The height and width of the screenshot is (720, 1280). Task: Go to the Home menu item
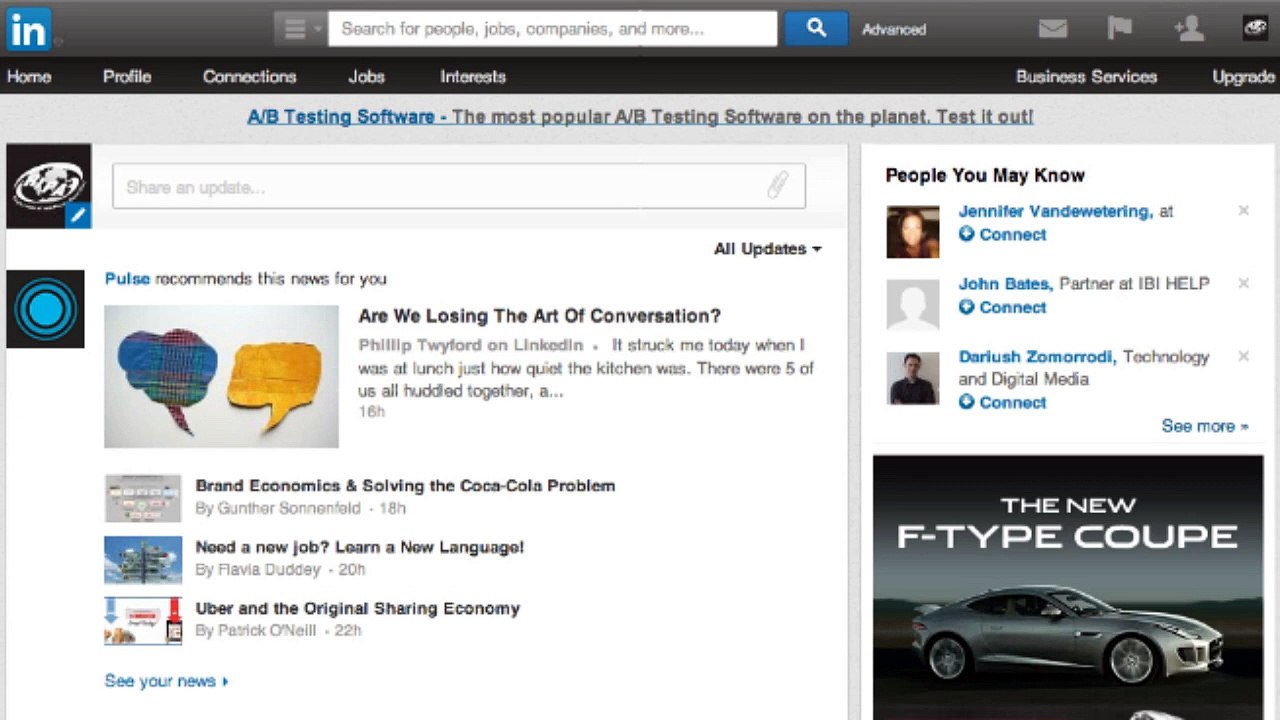pyautogui.click(x=29, y=76)
